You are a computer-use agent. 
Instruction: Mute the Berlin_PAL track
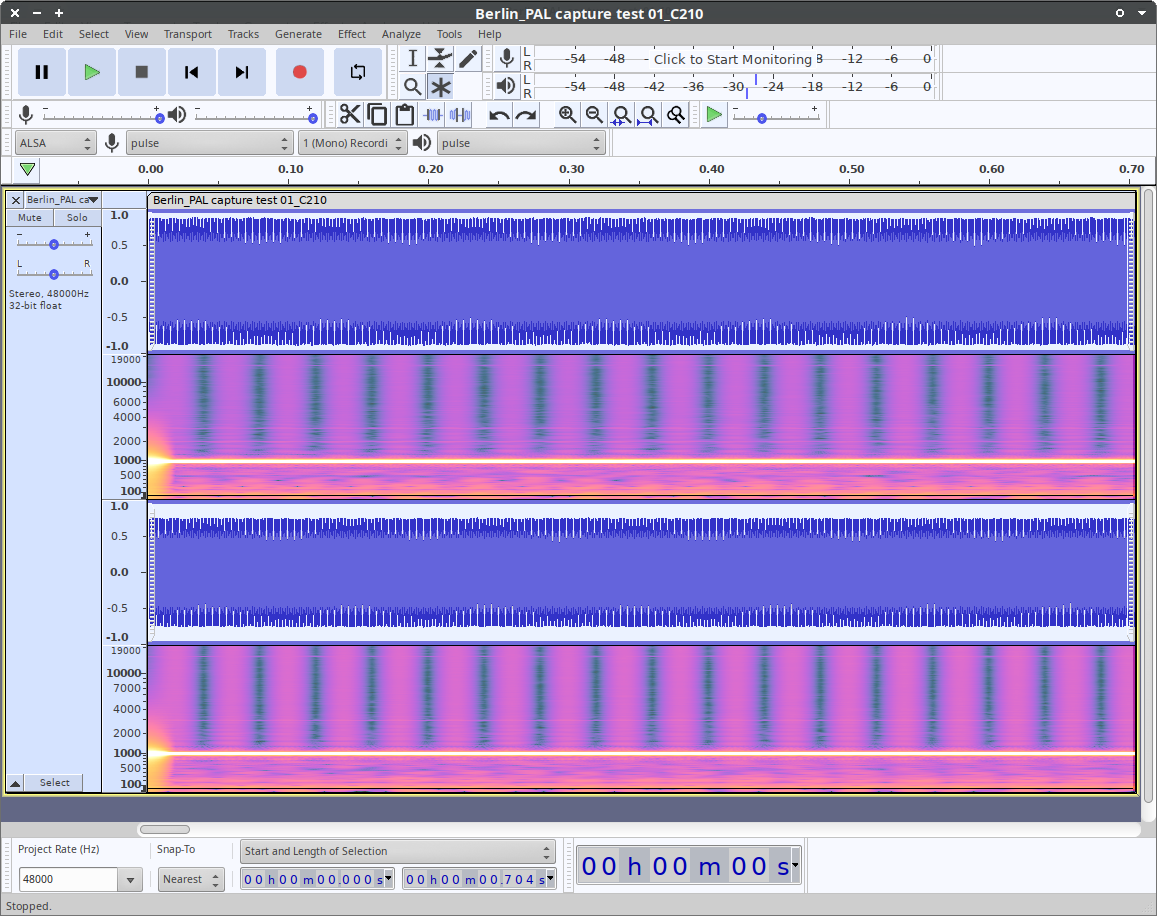click(30, 217)
